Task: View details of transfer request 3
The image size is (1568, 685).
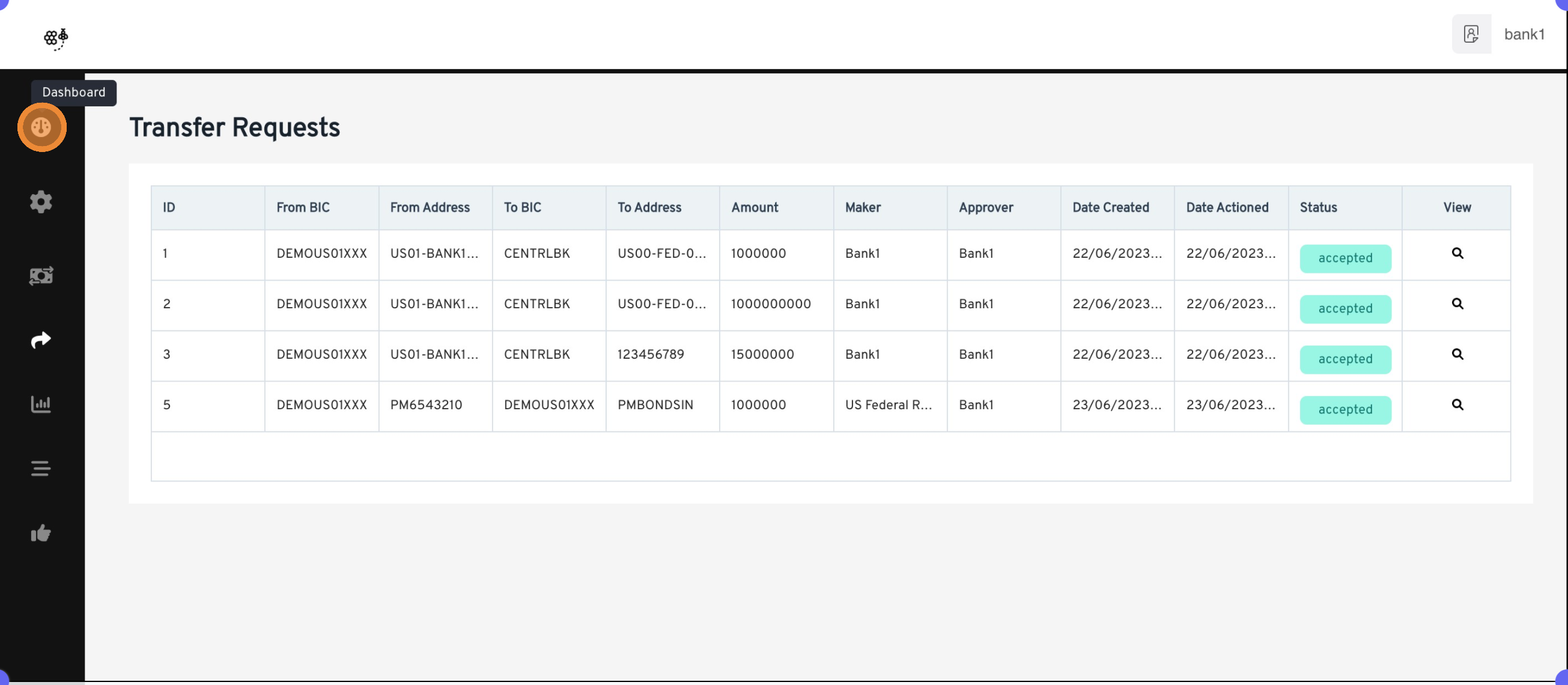Action: [x=1457, y=355]
